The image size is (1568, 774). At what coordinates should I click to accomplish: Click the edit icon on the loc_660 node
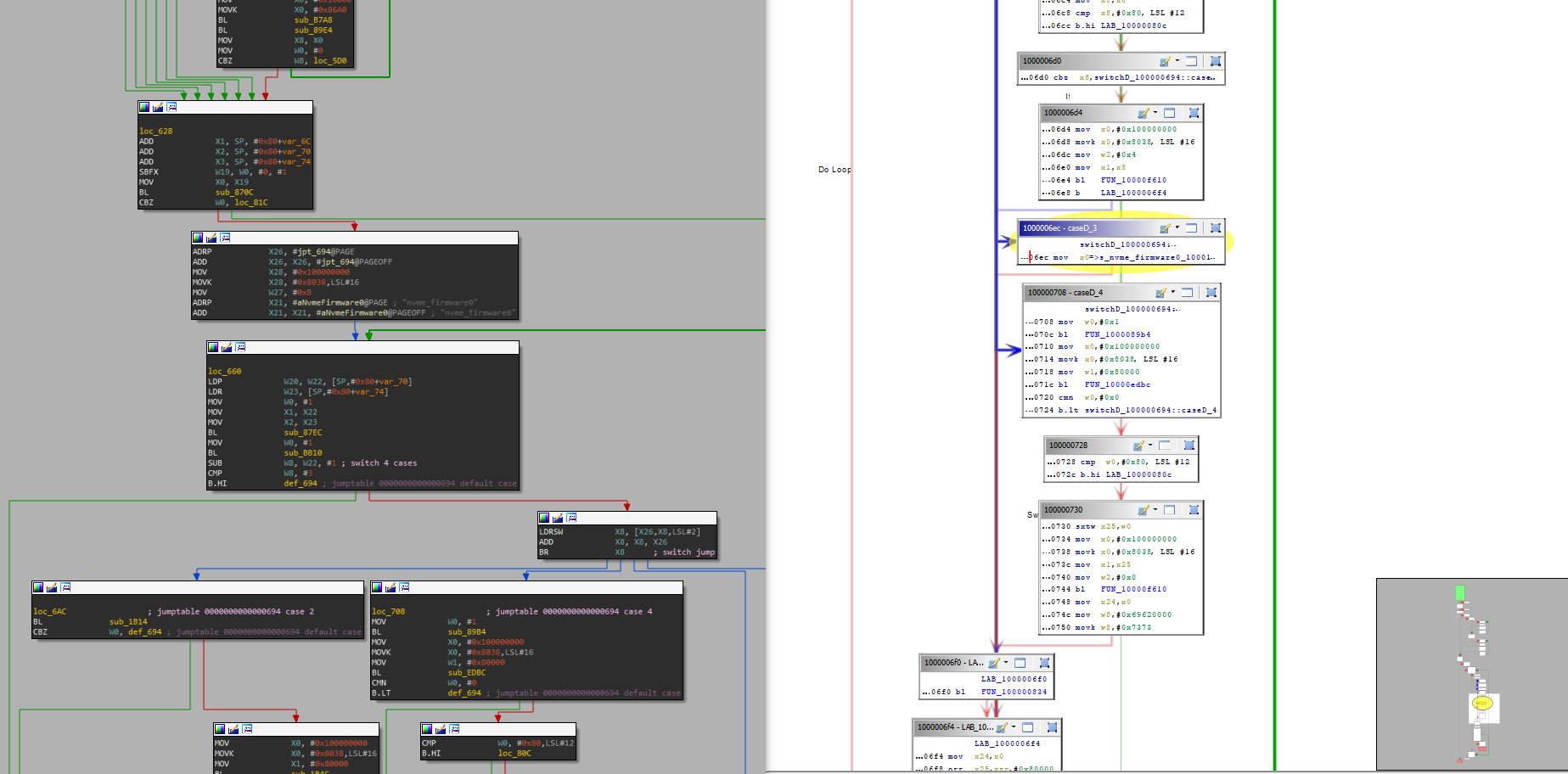pyautogui.click(x=227, y=347)
